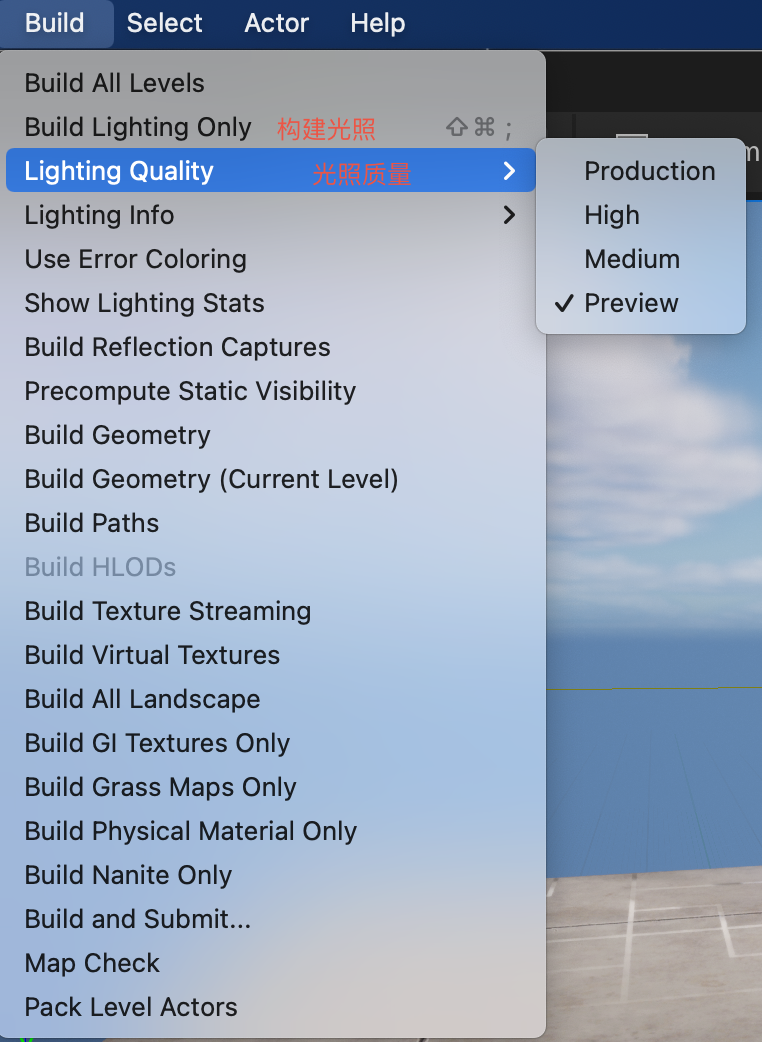Open the Select menu
Image resolution: width=762 pixels, height=1042 pixels.
164,23
